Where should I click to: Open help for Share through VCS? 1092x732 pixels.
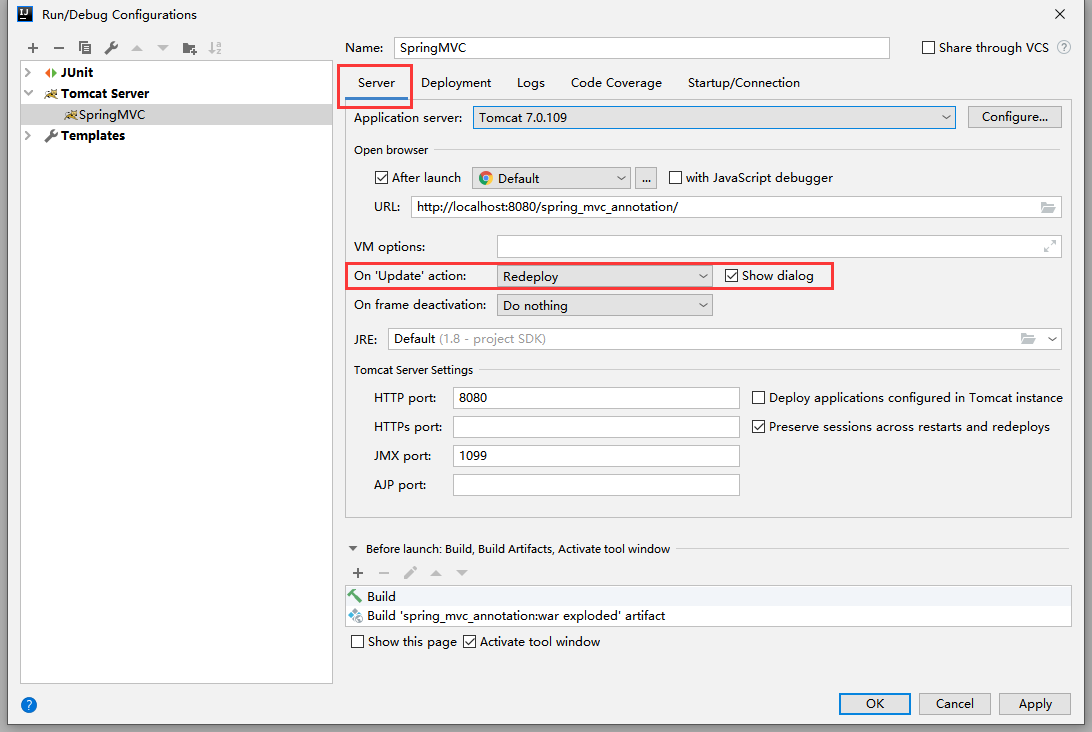(x=1063, y=47)
